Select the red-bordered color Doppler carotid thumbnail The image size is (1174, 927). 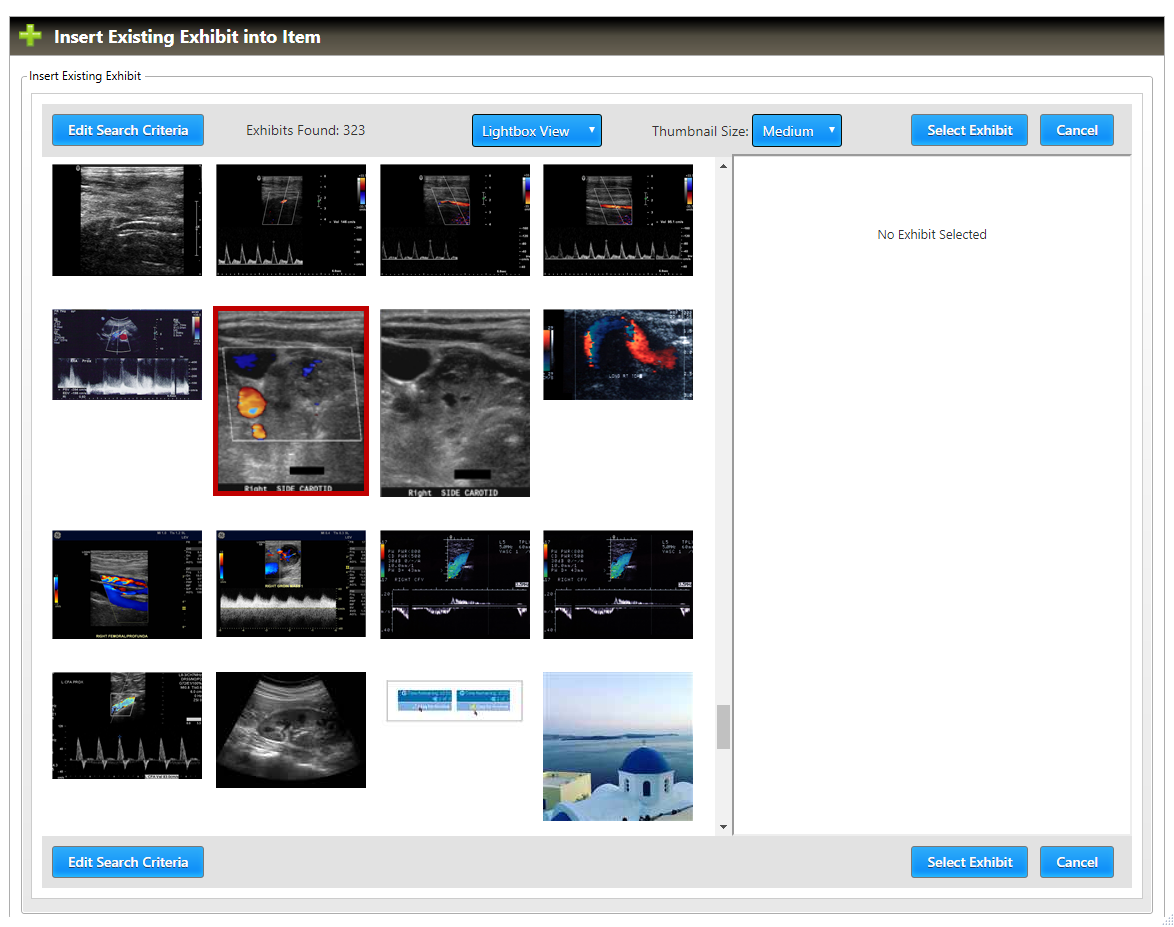click(x=291, y=401)
